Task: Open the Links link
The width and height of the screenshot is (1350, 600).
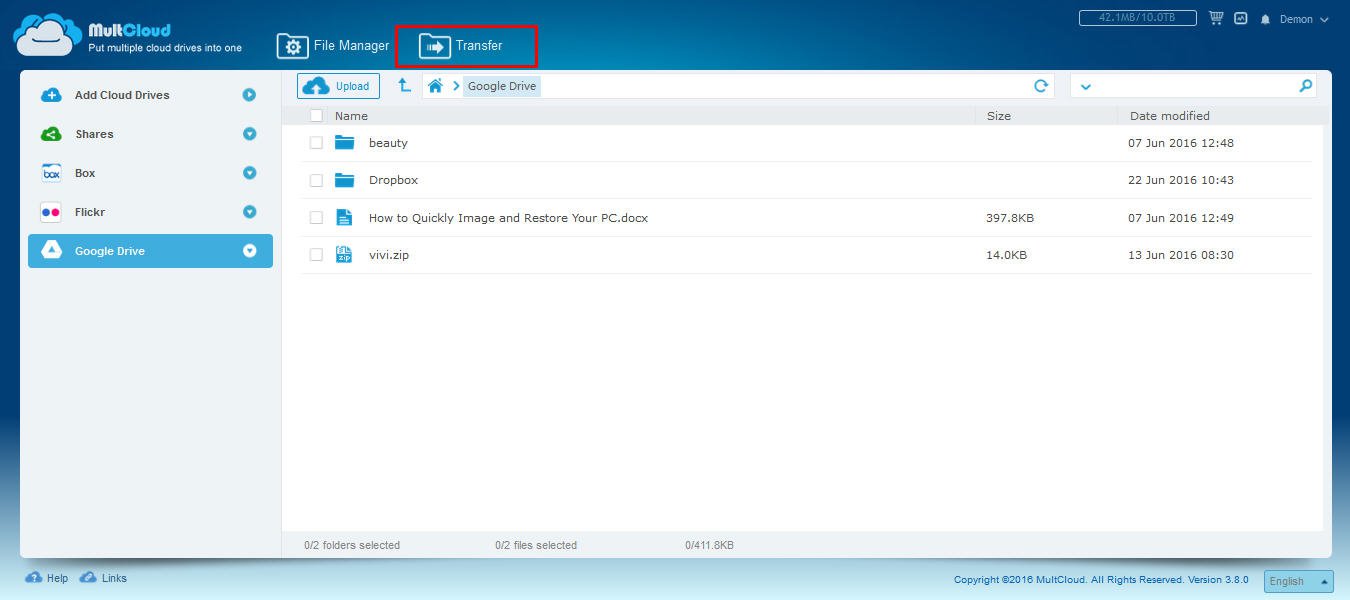Action: [x=114, y=578]
